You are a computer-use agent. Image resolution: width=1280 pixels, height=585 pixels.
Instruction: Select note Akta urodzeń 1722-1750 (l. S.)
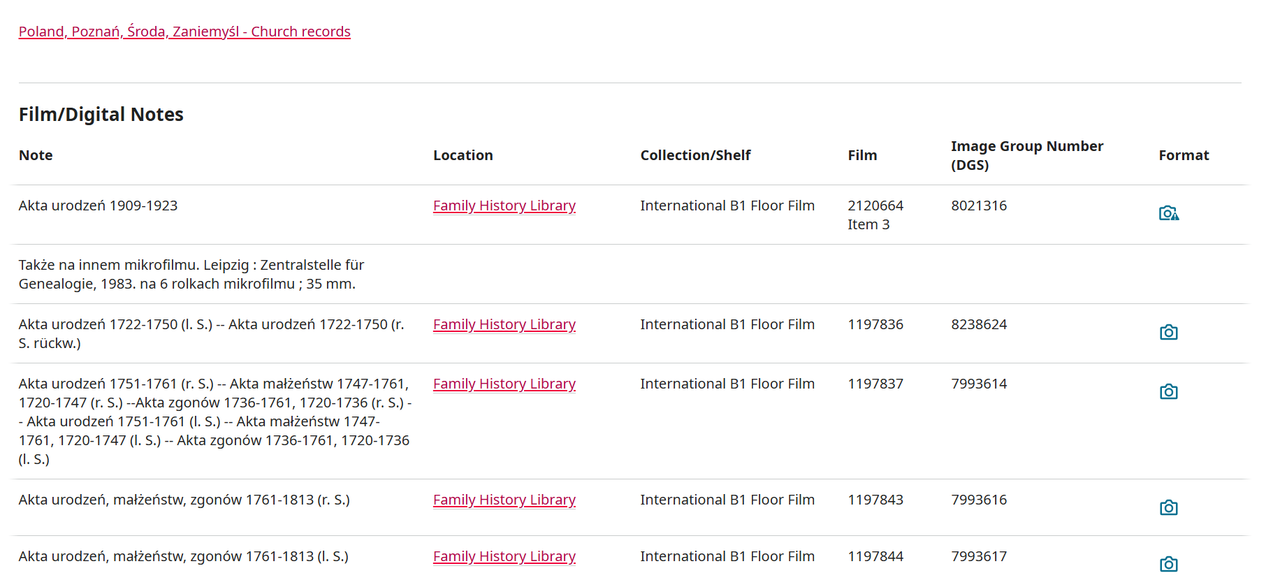click(x=213, y=333)
